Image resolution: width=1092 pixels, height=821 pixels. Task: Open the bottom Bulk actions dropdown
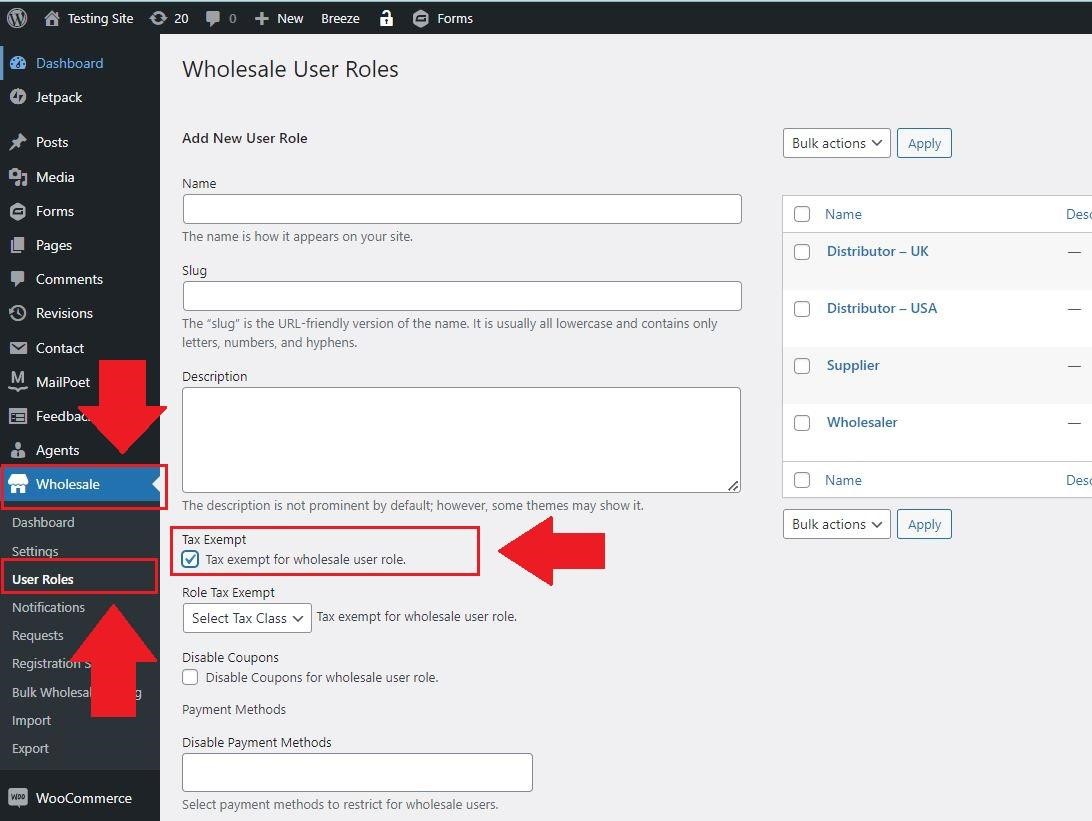click(836, 524)
